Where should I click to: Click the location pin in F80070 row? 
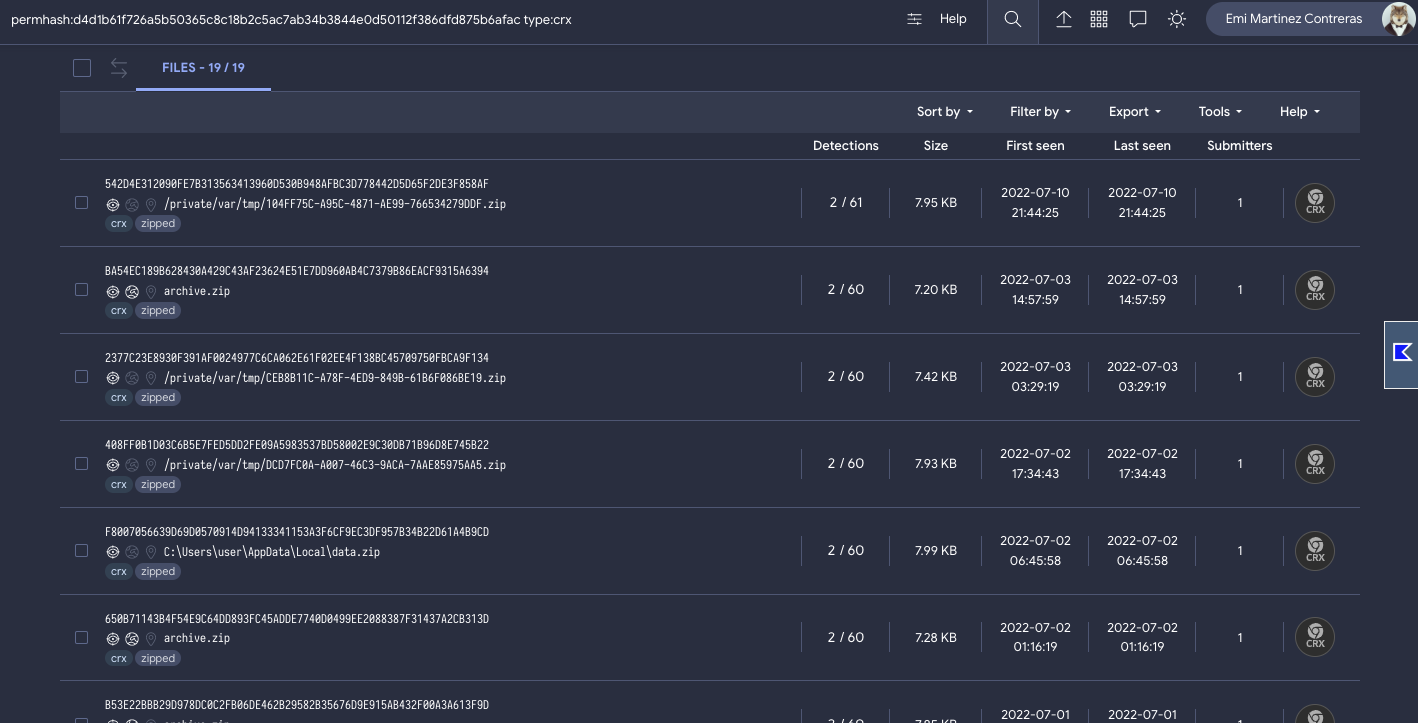(x=151, y=552)
